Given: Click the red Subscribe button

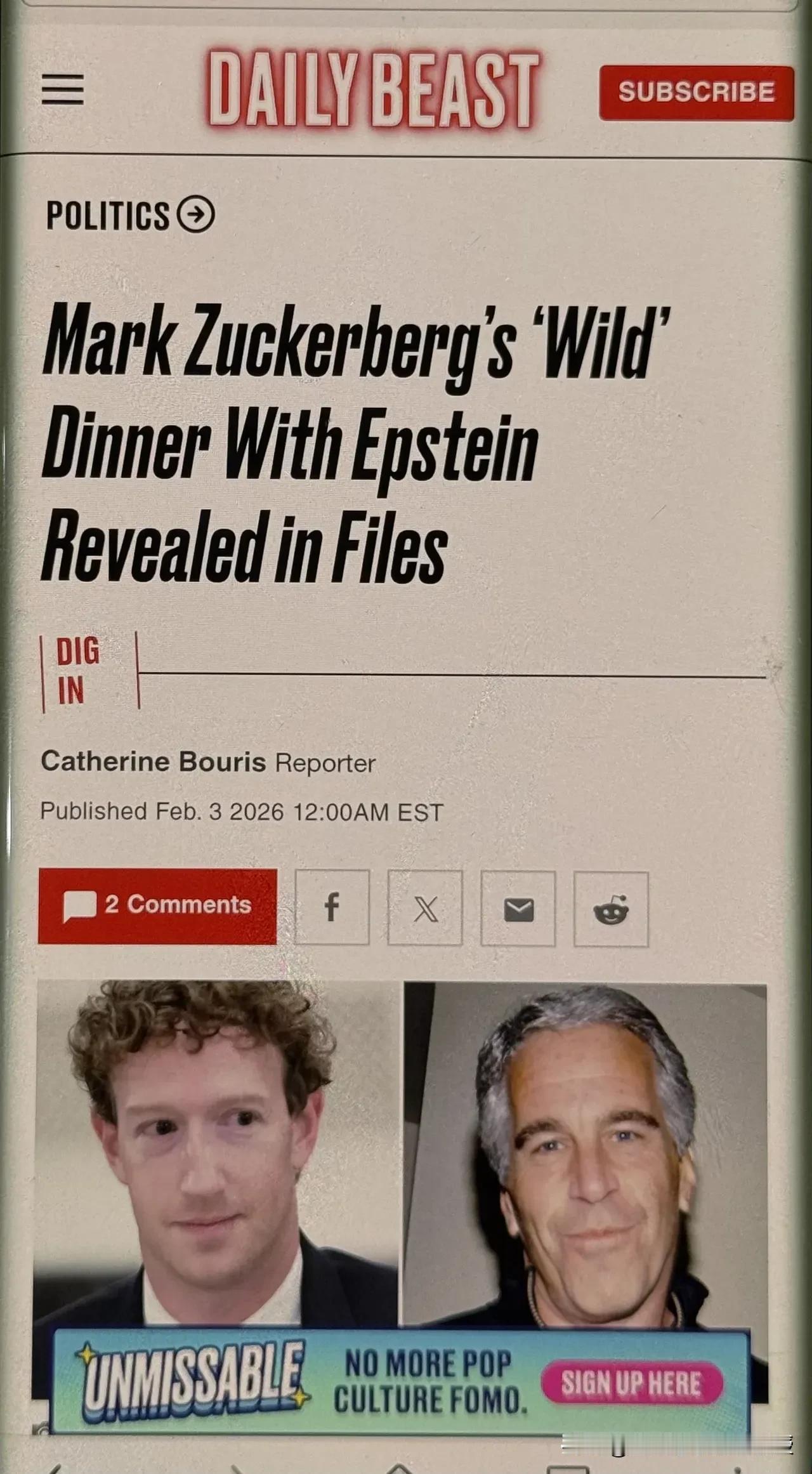Looking at the screenshot, I should click(x=696, y=93).
